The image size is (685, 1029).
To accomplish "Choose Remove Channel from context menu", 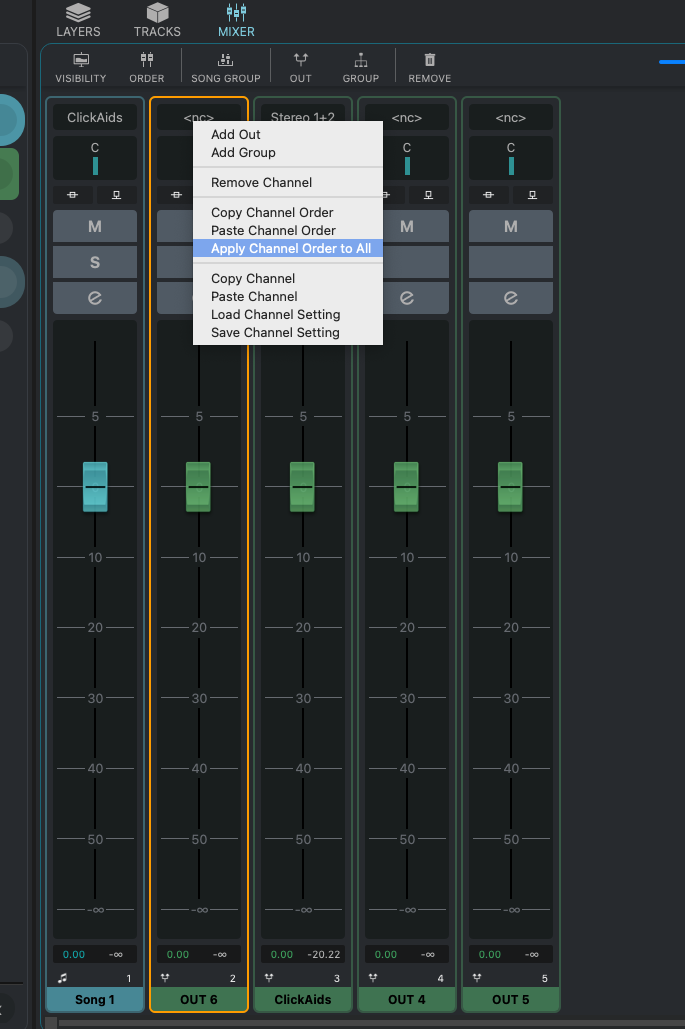I will coord(261,182).
